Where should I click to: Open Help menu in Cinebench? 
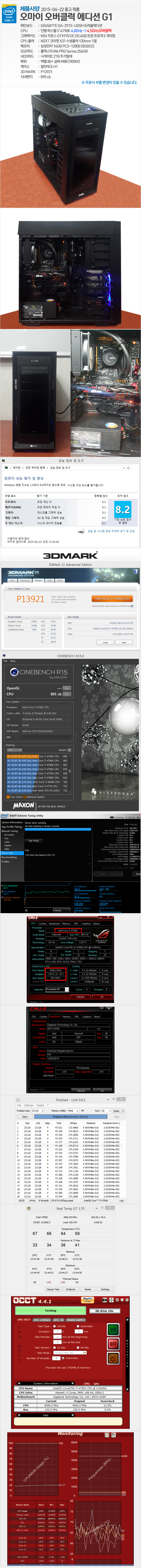(x=13, y=661)
